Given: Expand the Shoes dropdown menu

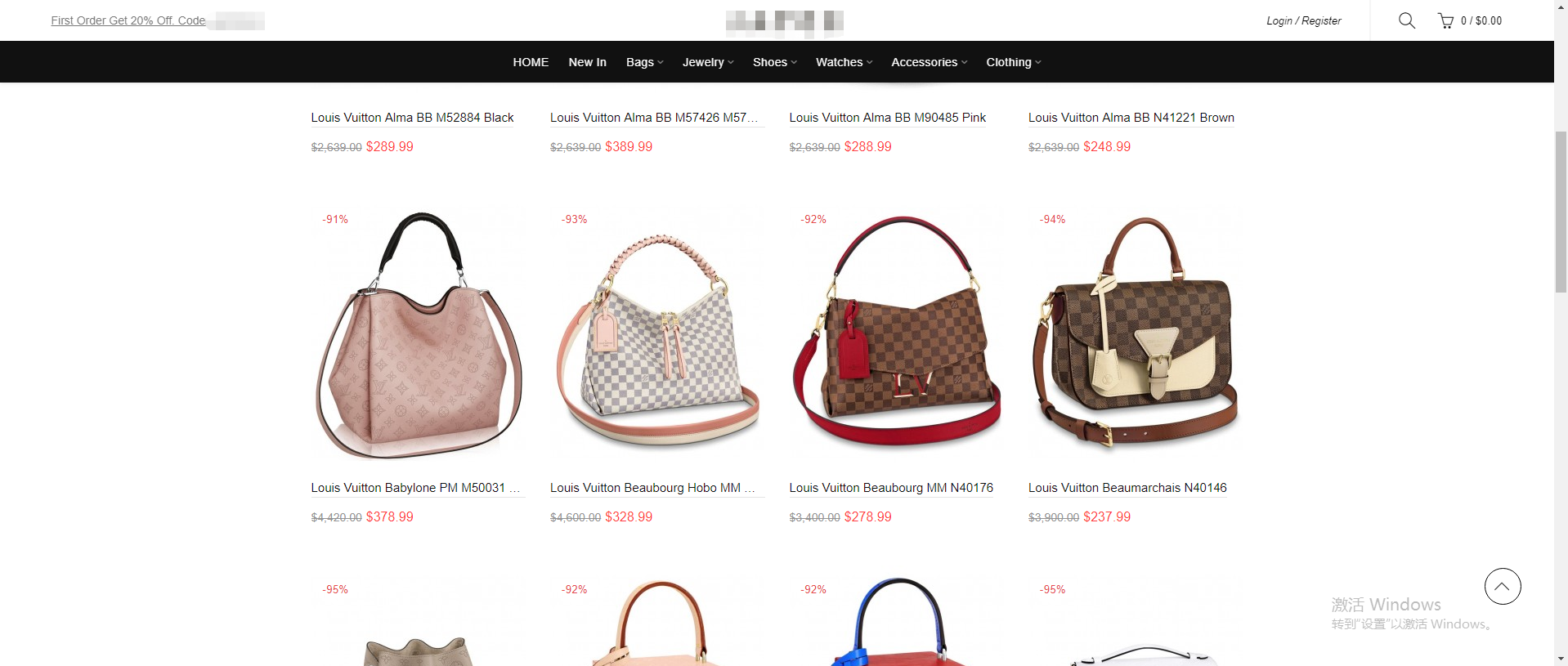Looking at the screenshot, I should [x=774, y=62].
